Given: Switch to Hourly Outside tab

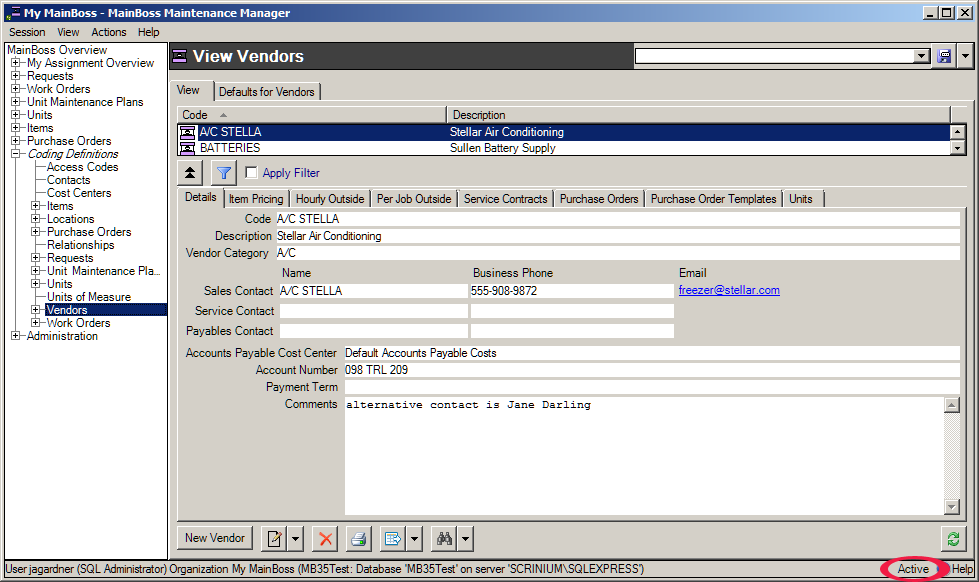Looking at the screenshot, I should [x=330, y=199].
